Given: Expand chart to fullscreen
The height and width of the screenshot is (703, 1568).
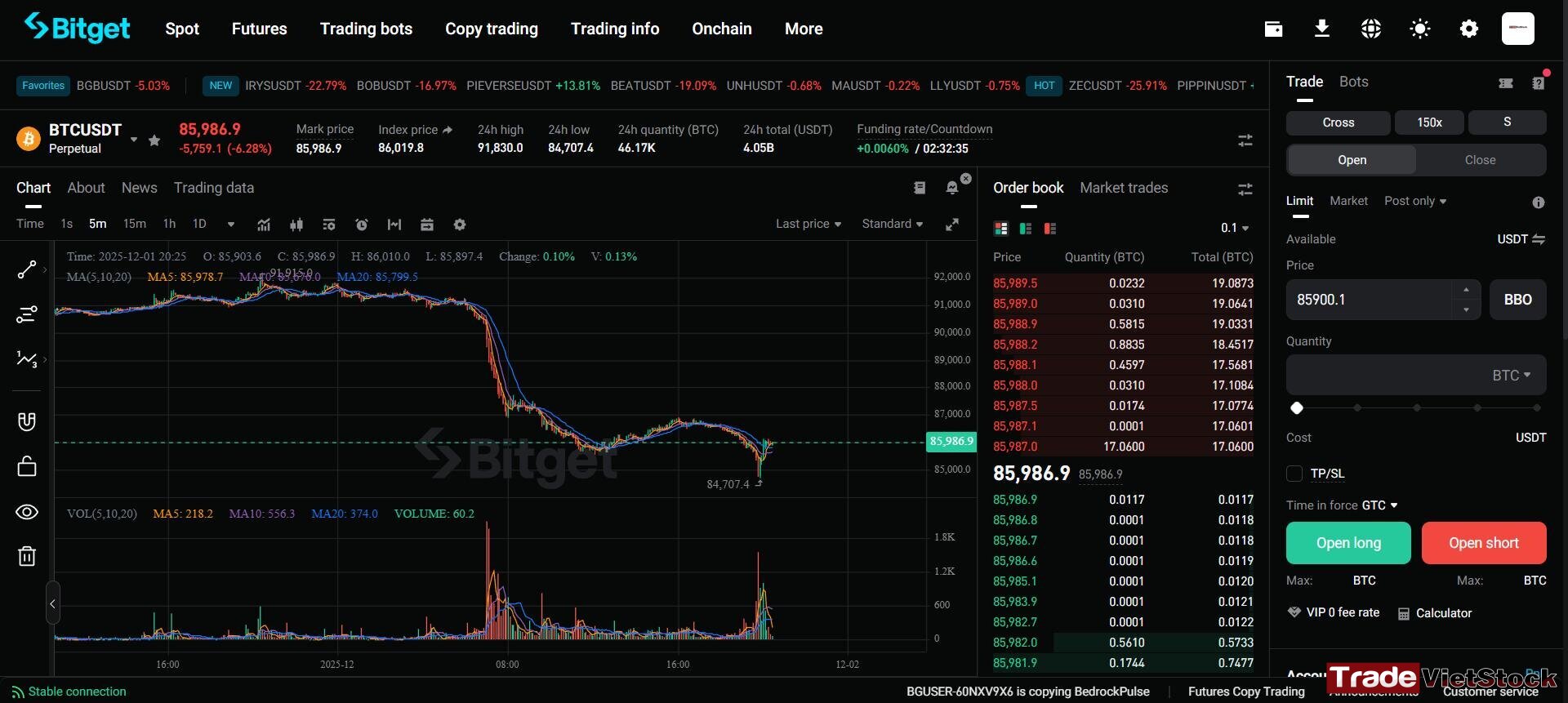Looking at the screenshot, I should coord(952,225).
